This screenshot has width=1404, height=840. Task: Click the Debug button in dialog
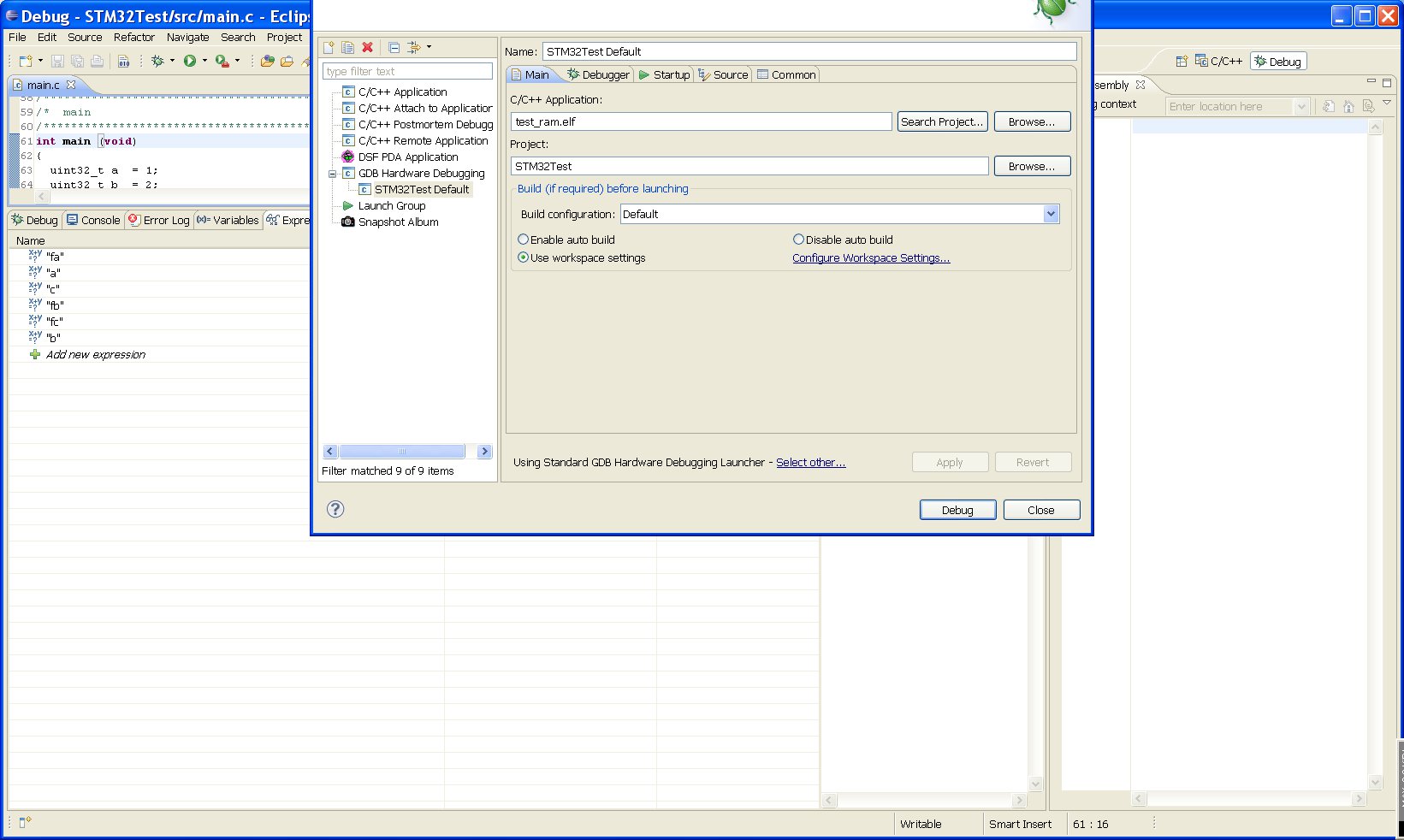(x=957, y=510)
